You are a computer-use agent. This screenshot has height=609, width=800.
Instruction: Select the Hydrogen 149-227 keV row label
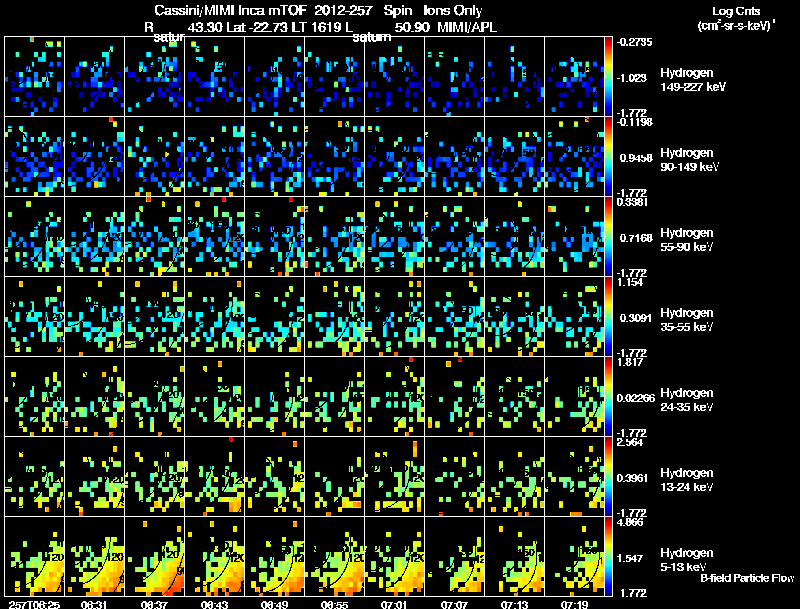point(693,80)
